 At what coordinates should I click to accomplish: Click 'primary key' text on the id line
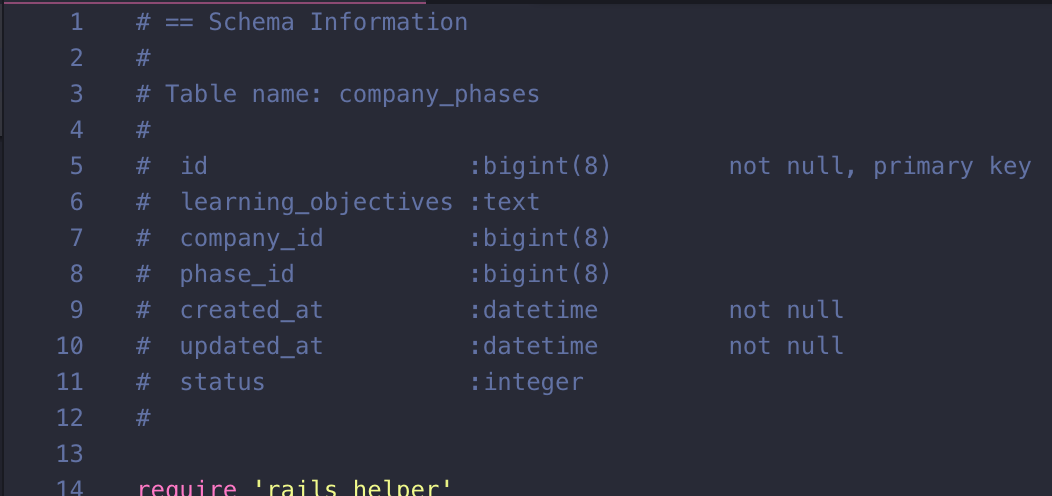click(952, 166)
